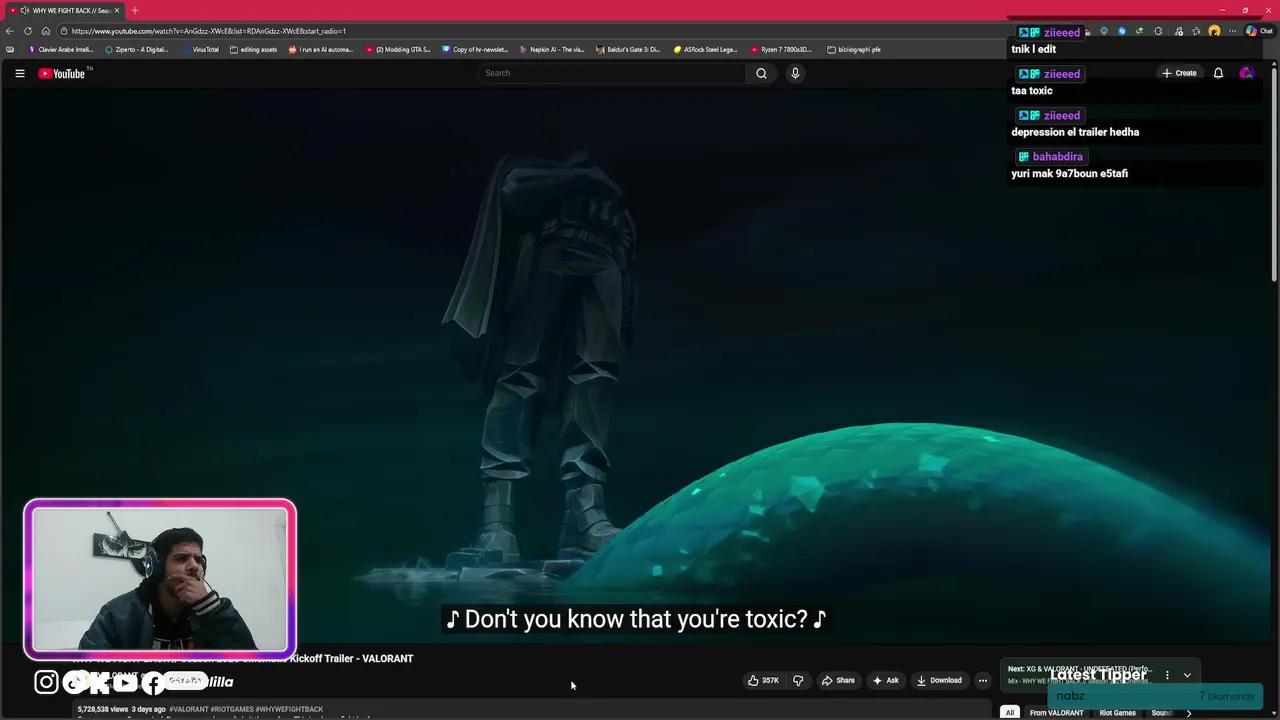Download the video

(939, 681)
